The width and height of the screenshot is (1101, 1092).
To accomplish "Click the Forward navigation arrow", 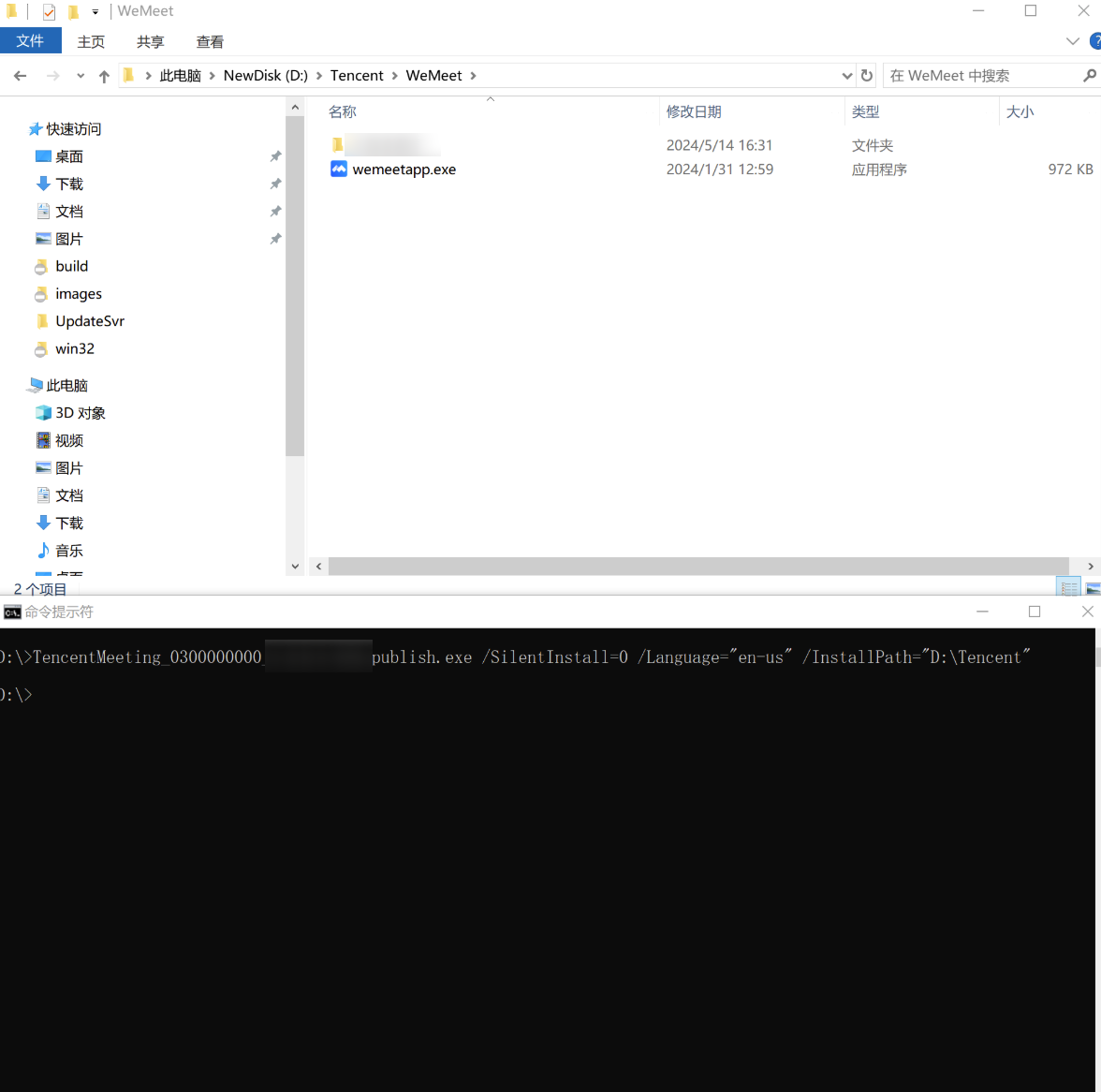I will [52, 76].
